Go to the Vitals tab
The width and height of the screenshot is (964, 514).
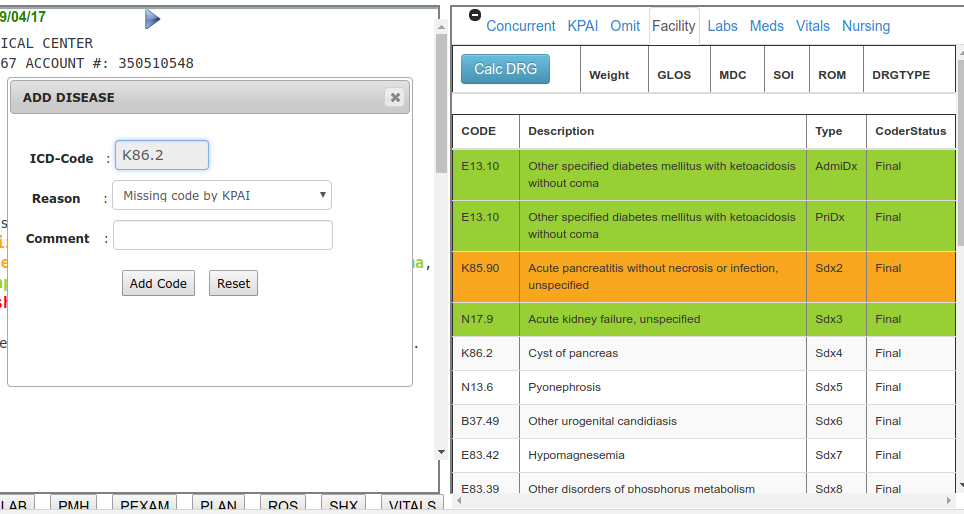tap(813, 26)
